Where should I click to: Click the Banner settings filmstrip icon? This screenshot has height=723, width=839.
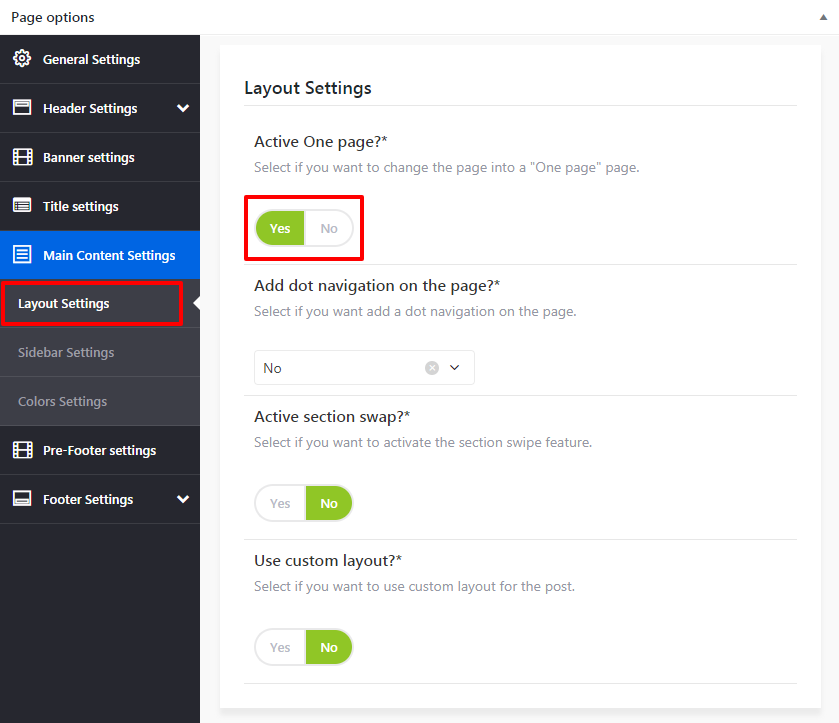click(x=22, y=157)
